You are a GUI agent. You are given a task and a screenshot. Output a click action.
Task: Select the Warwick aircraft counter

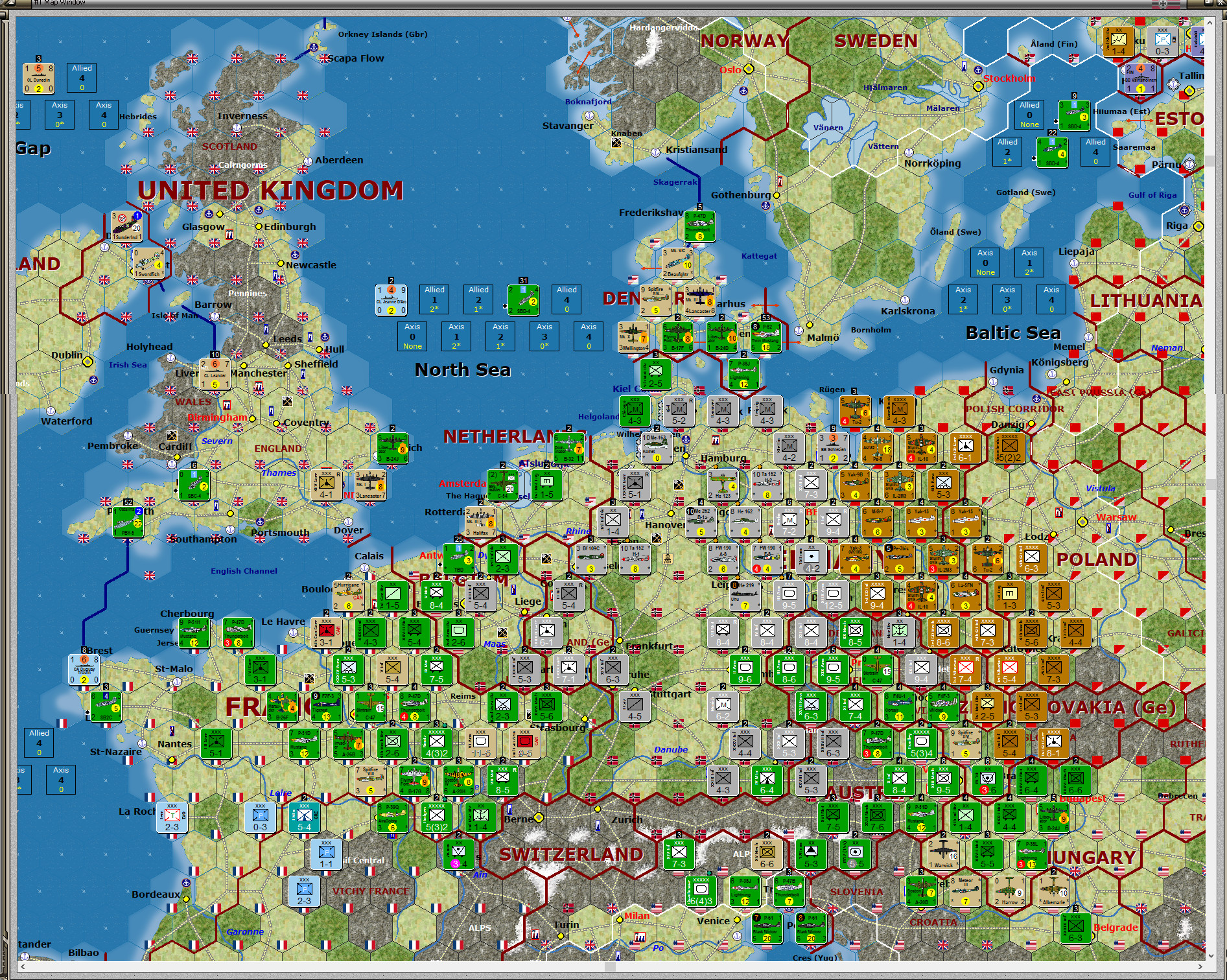943,854
